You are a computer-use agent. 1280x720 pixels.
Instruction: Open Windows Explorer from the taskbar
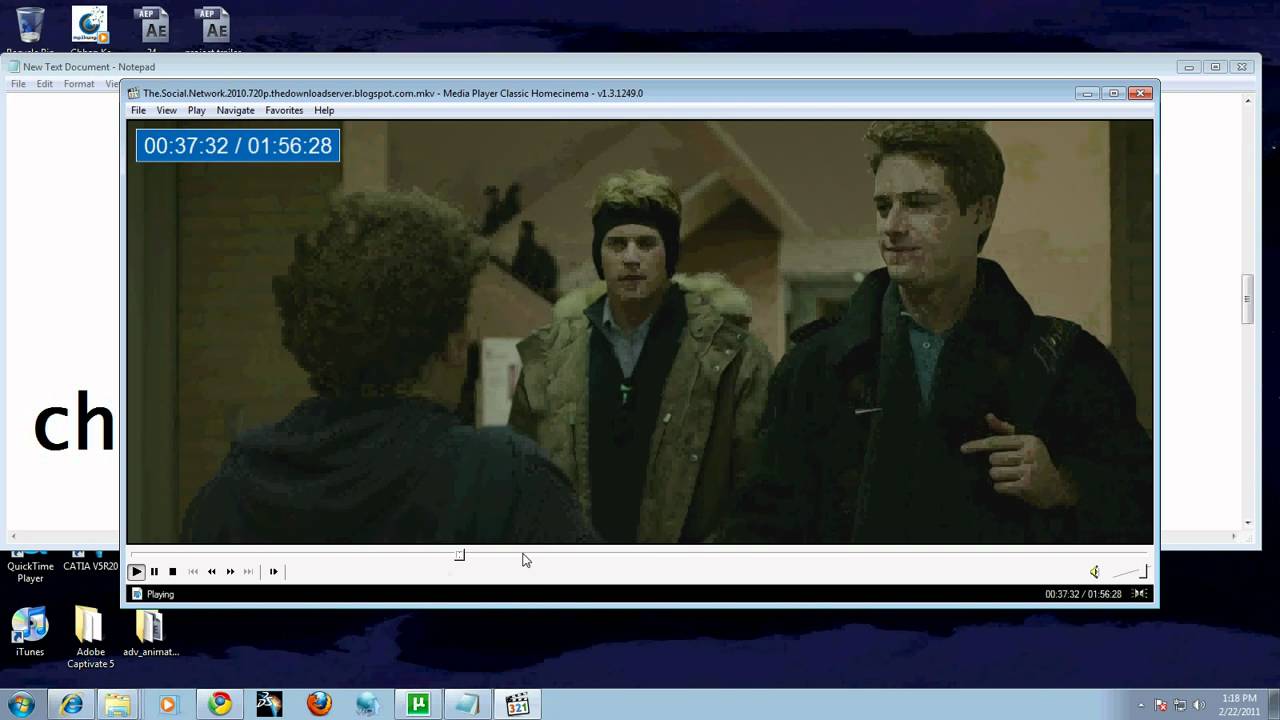click(x=117, y=704)
